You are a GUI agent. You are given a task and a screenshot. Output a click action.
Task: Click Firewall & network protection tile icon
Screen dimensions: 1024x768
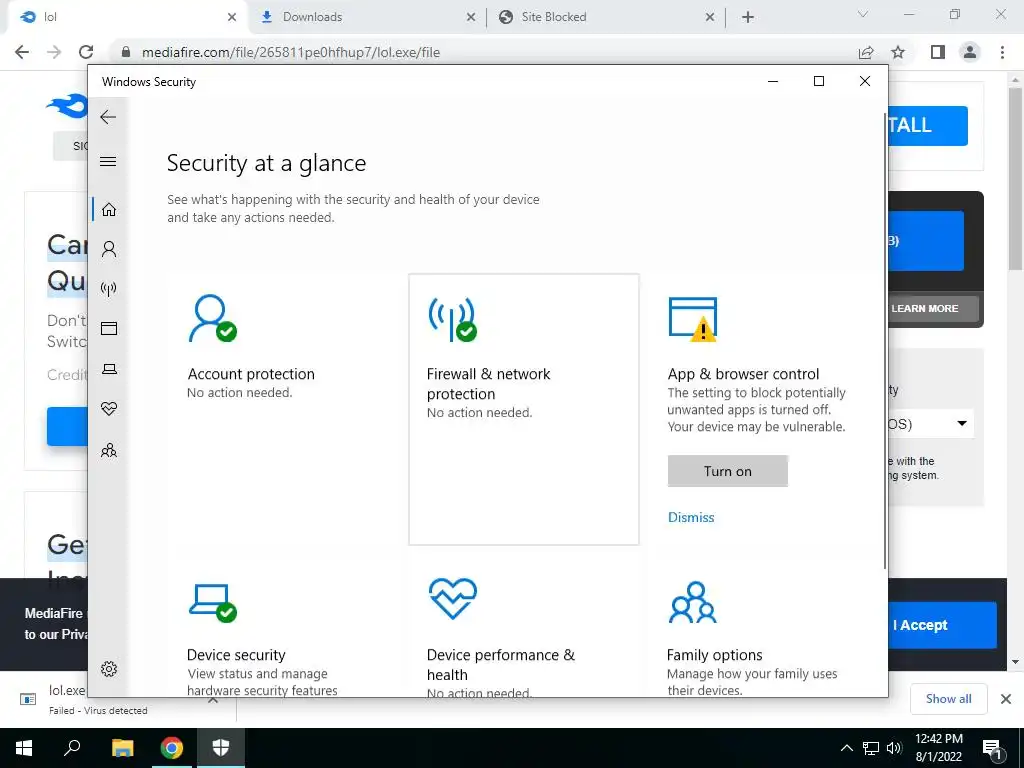coord(453,319)
